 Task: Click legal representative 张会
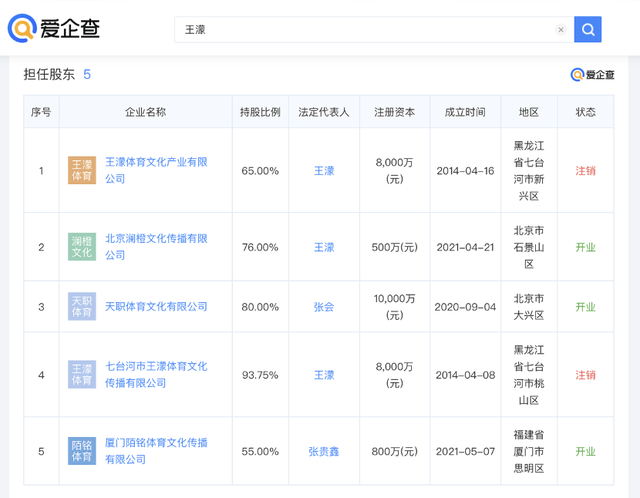tap(324, 307)
